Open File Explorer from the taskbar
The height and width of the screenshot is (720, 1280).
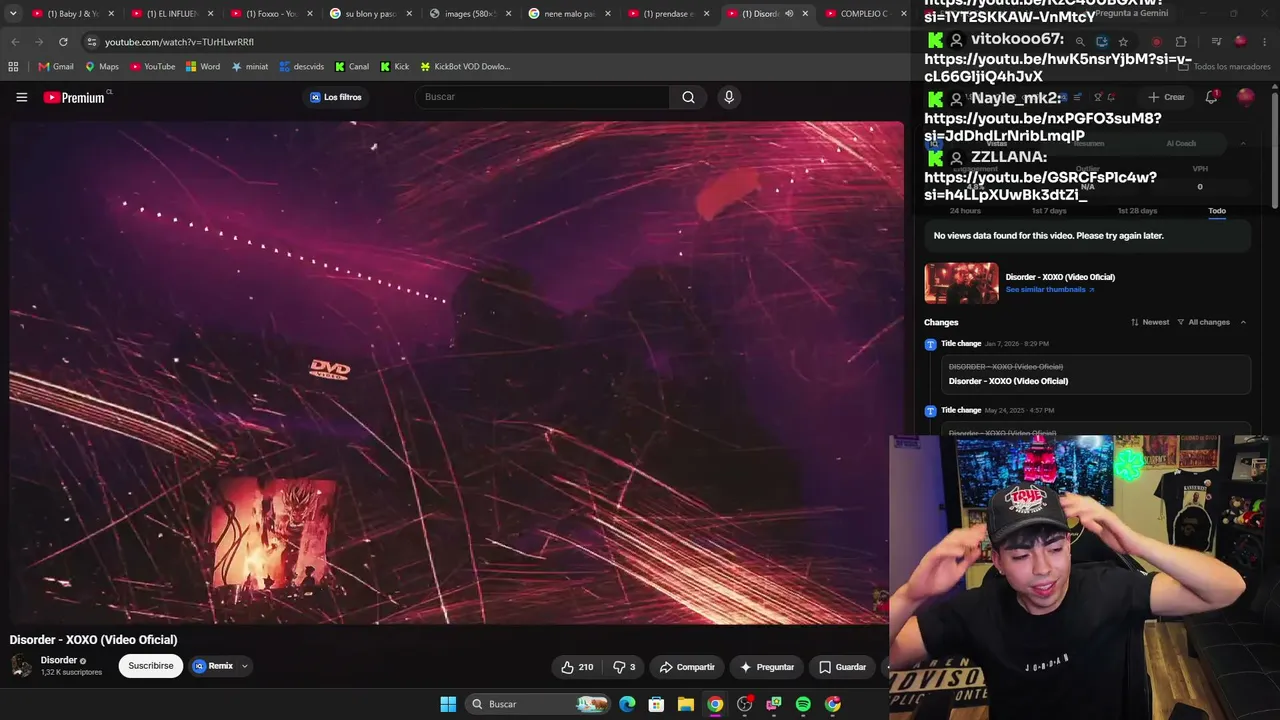(x=685, y=704)
